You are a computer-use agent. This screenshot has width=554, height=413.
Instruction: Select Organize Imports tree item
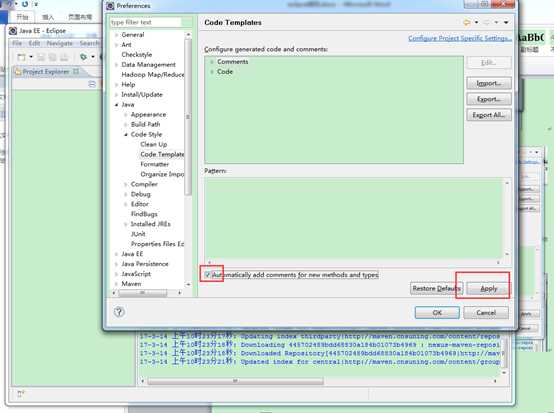(x=162, y=174)
